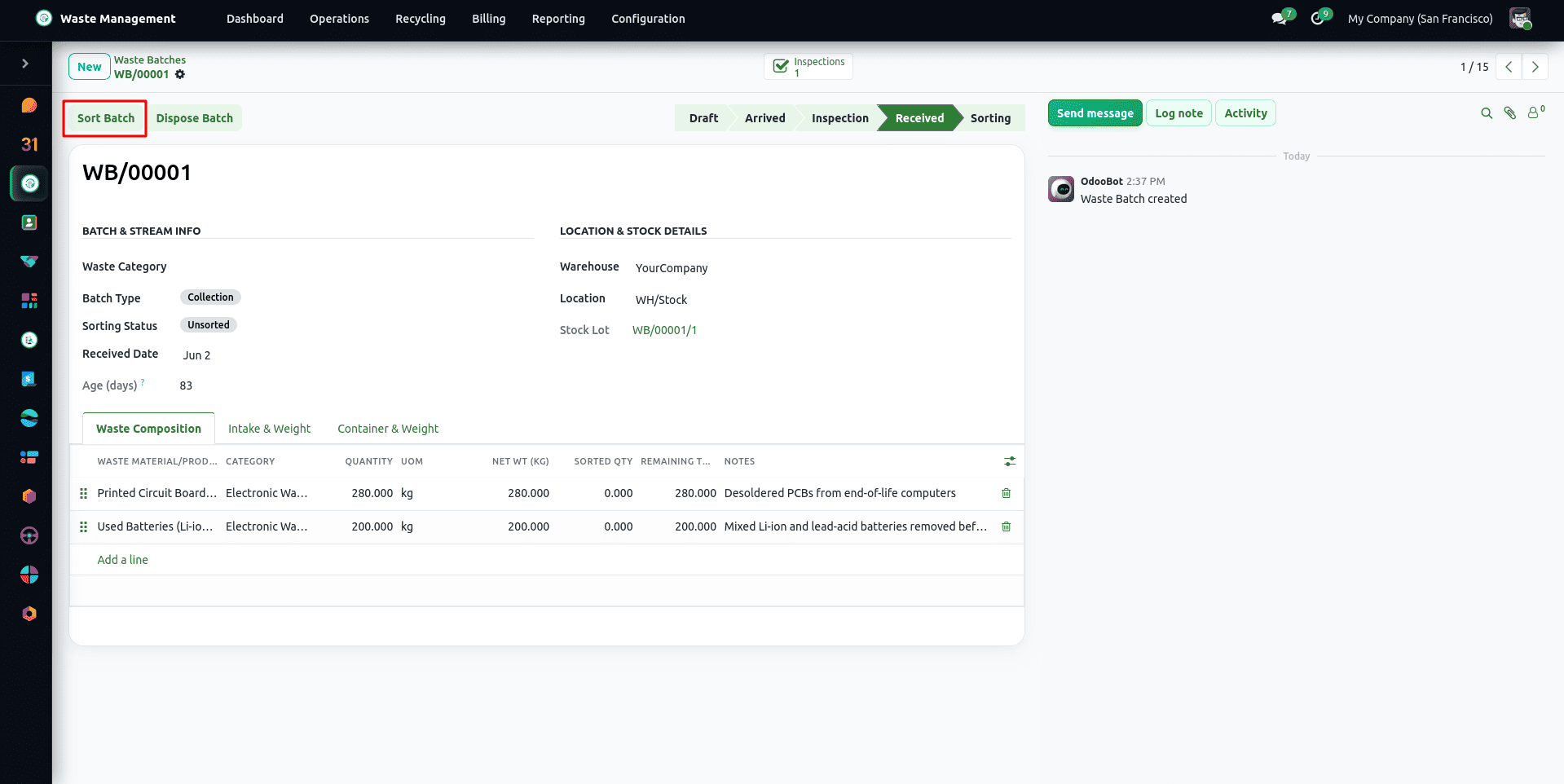Open attachments with the paperclip icon
The height and width of the screenshot is (784, 1564).
1510,113
